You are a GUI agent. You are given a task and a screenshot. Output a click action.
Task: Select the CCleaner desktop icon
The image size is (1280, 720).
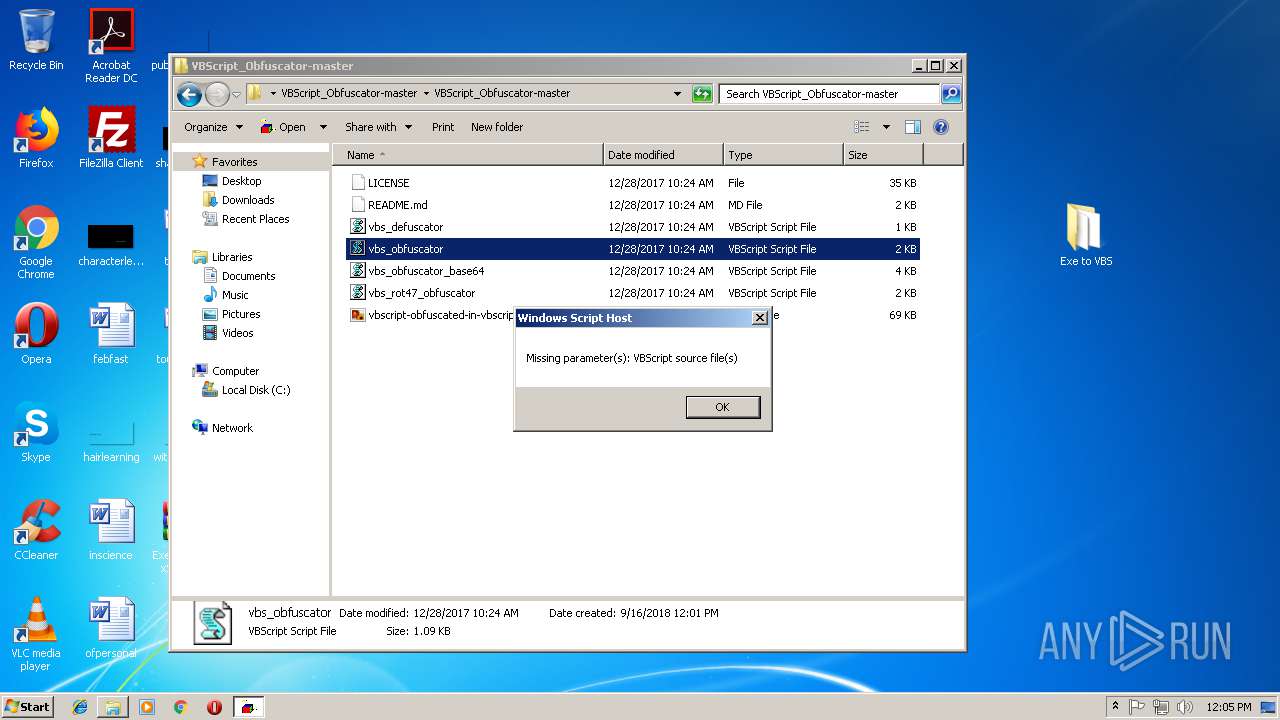pyautogui.click(x=36, y=530)
